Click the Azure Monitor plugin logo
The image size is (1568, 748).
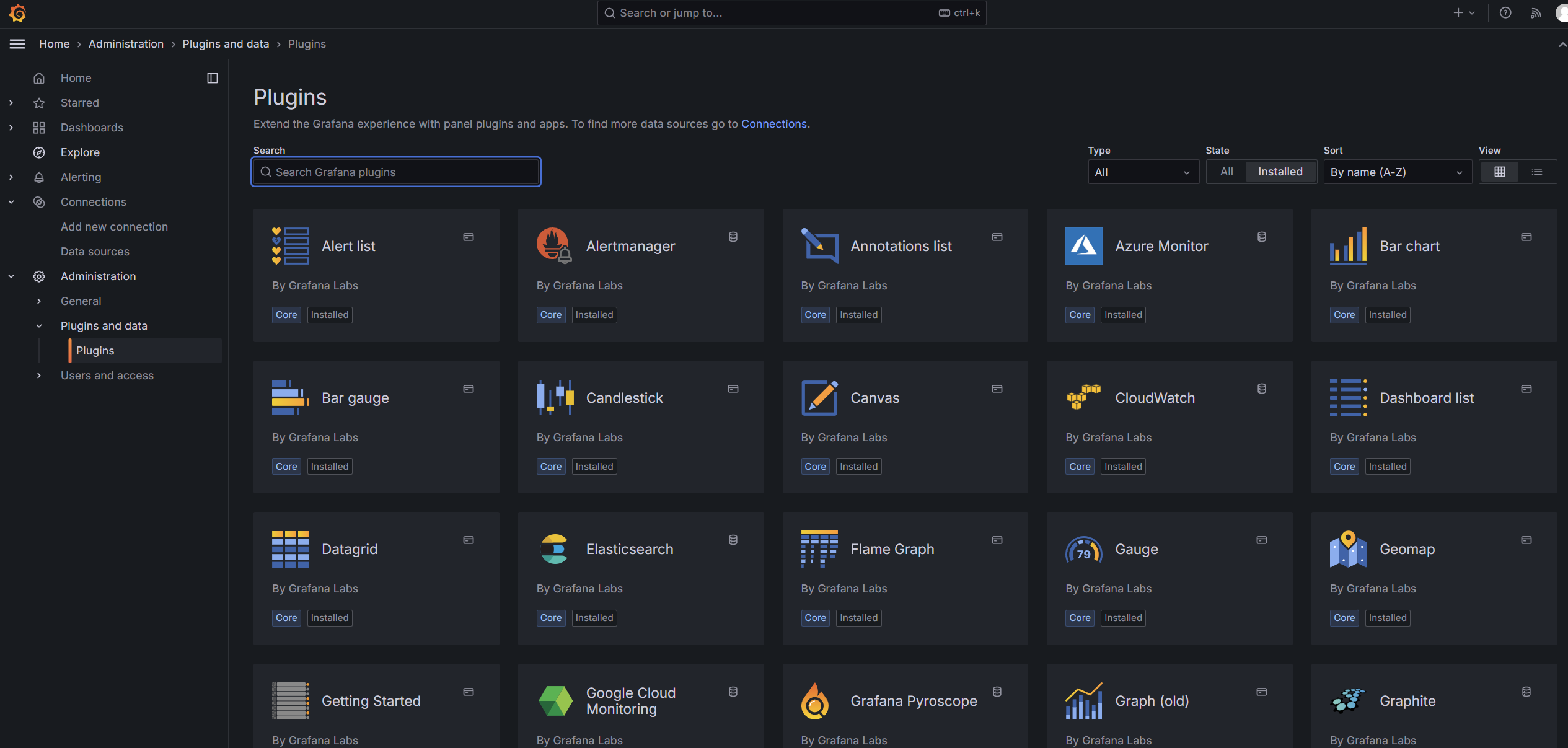click(x=1083, y=246)
